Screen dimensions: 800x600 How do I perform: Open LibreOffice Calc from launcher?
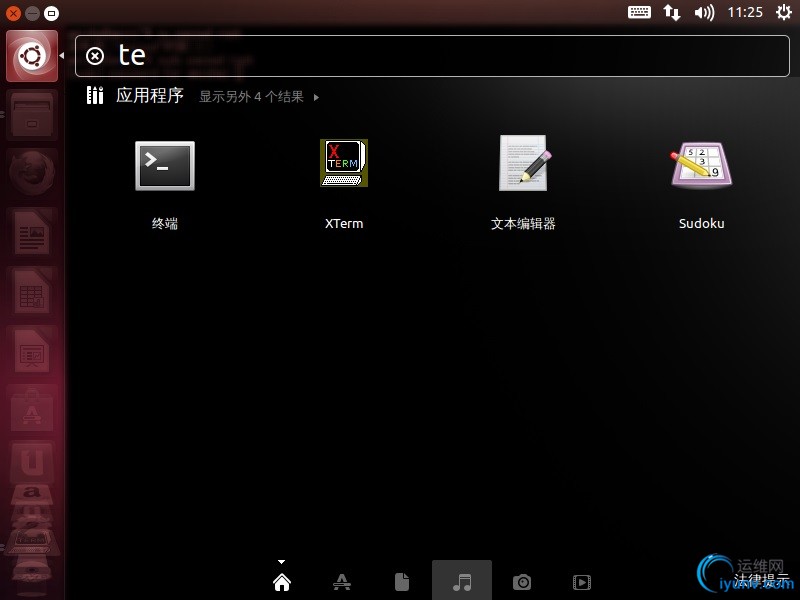pyautogui.click(x=32, y=292)
